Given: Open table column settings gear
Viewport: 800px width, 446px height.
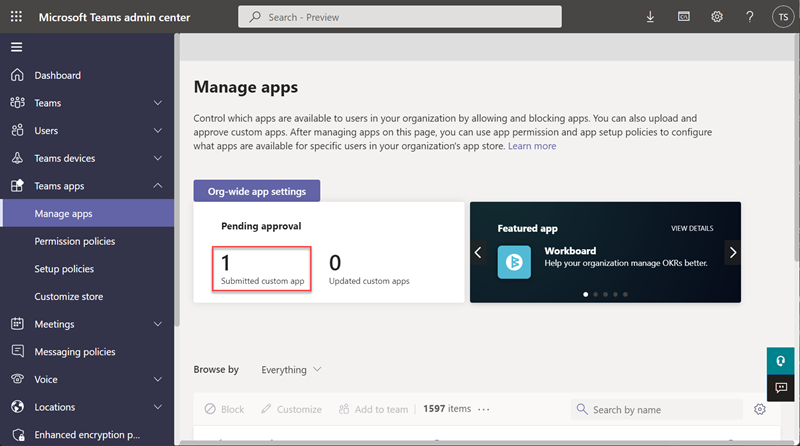Looking at the screenshot, I should [760, 409].
